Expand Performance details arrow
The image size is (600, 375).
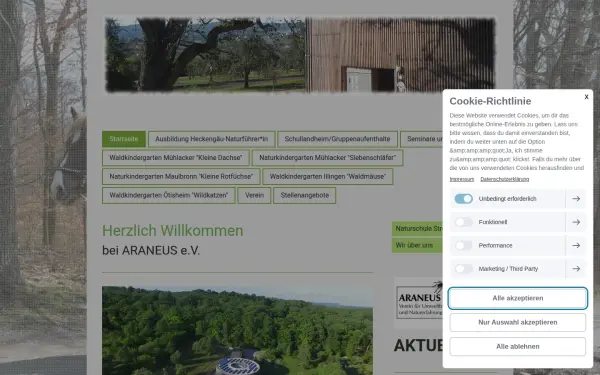pyautogui.click(x=576, y=245)
